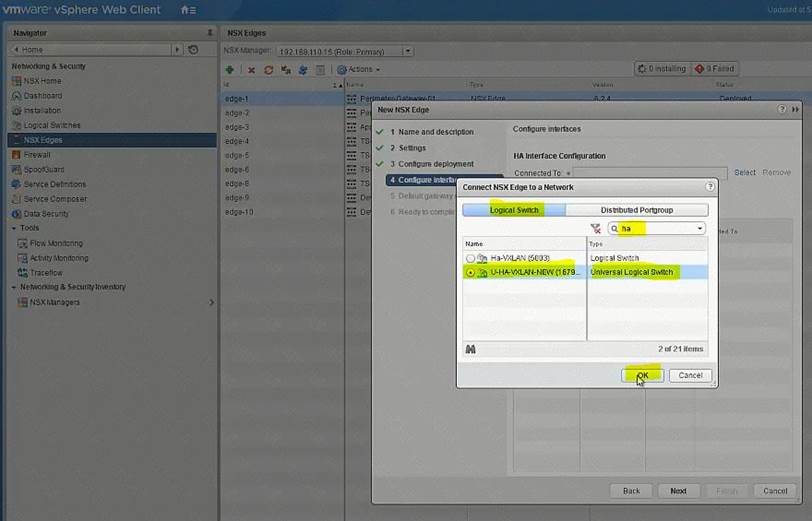Pin the Navigator panel
The height and width of the screenshot is (521, 812).
pyautogui.click(x=208, y=33)
